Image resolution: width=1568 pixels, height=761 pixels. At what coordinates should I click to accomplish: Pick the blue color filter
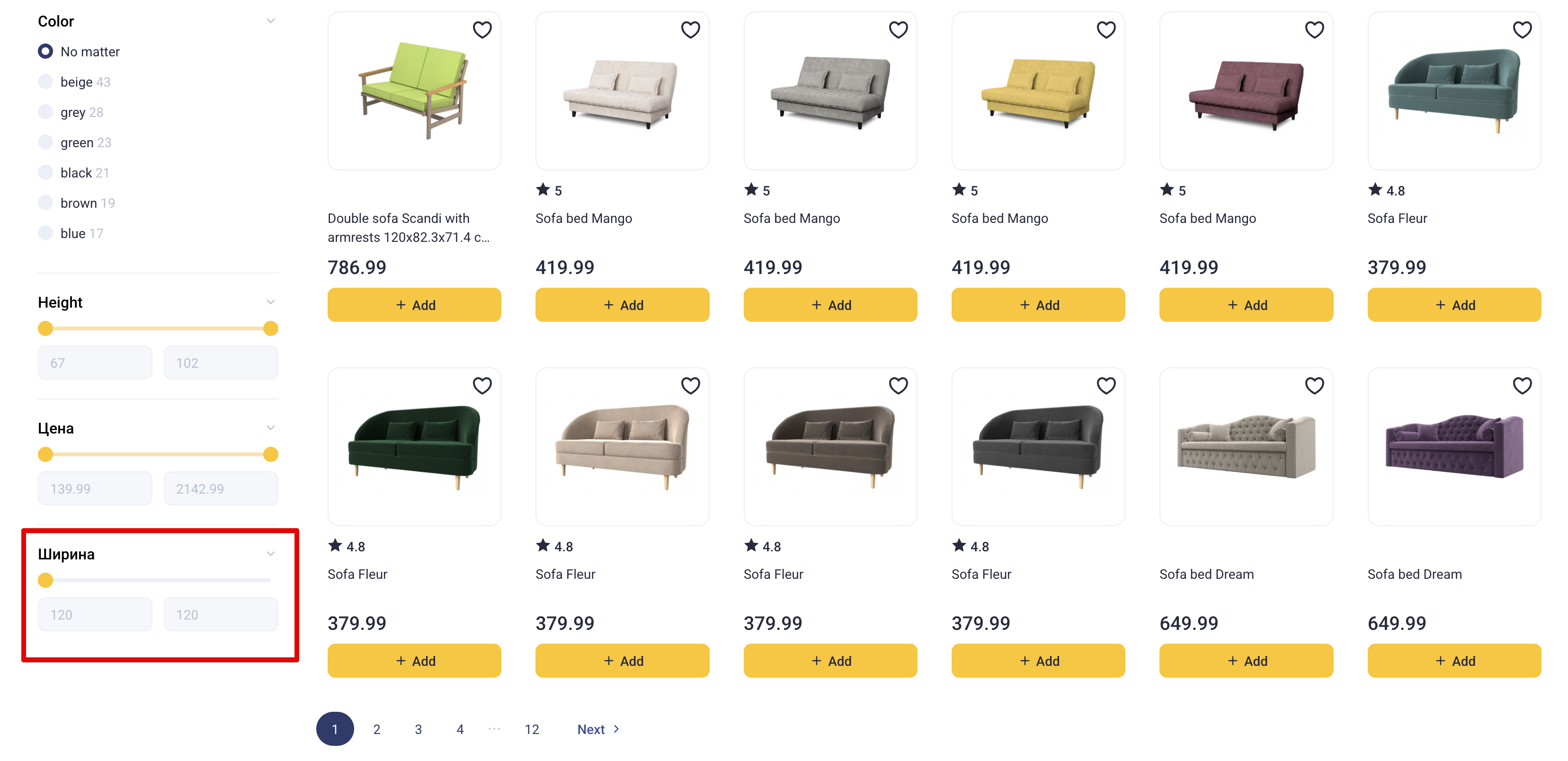point(45,234)
